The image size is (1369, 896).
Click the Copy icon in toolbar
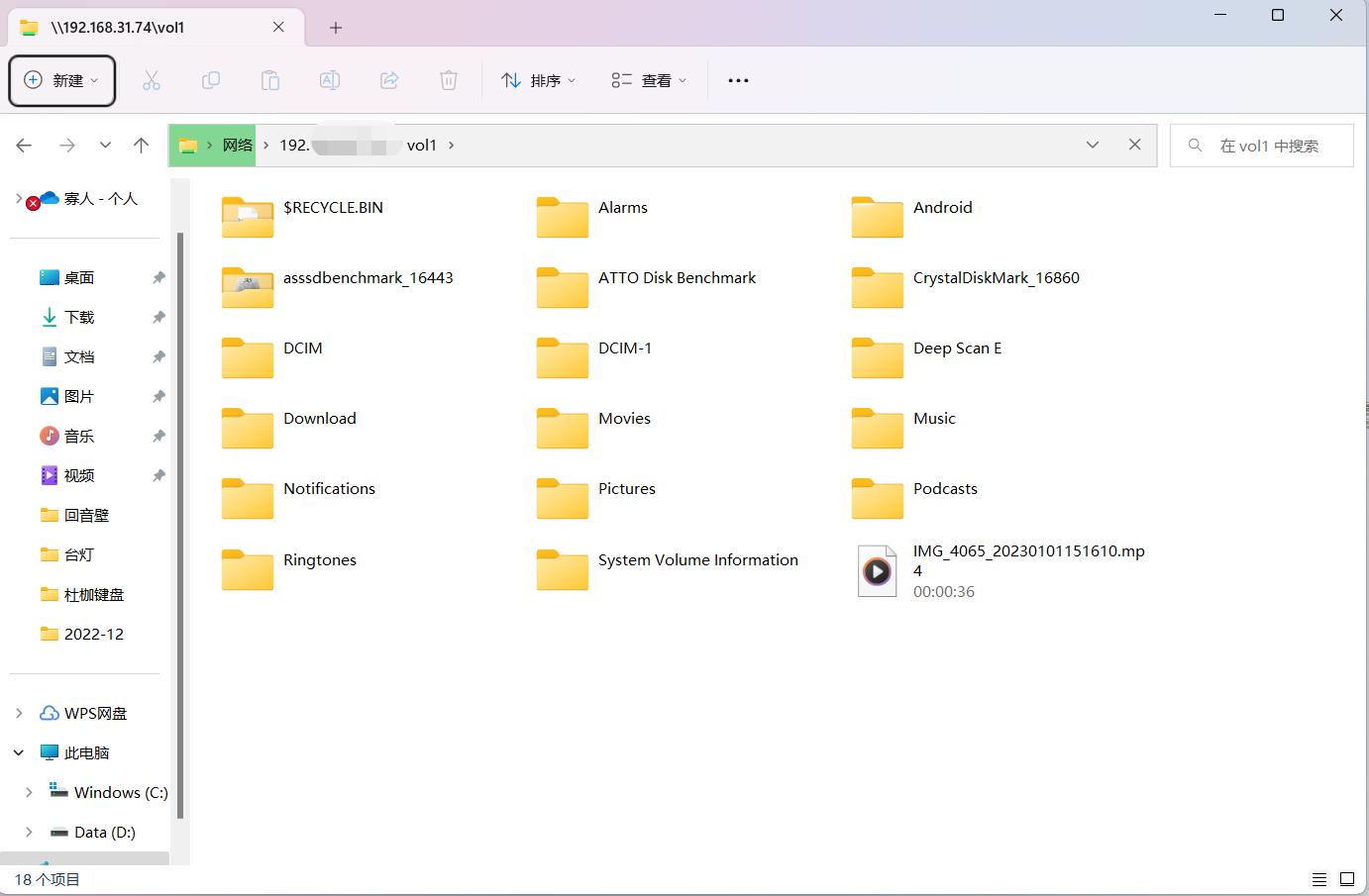[x=211, y=80]
